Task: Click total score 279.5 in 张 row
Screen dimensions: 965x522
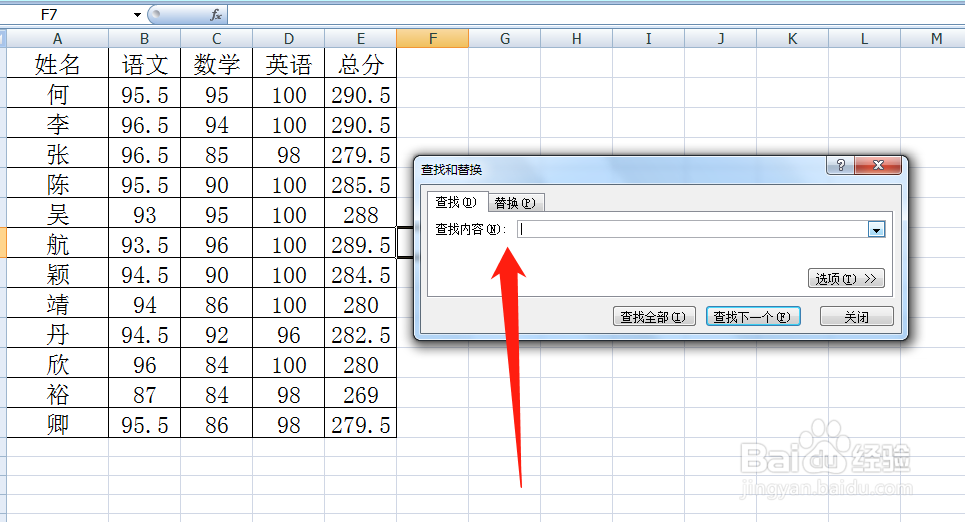Action: [x=361, y=153]
